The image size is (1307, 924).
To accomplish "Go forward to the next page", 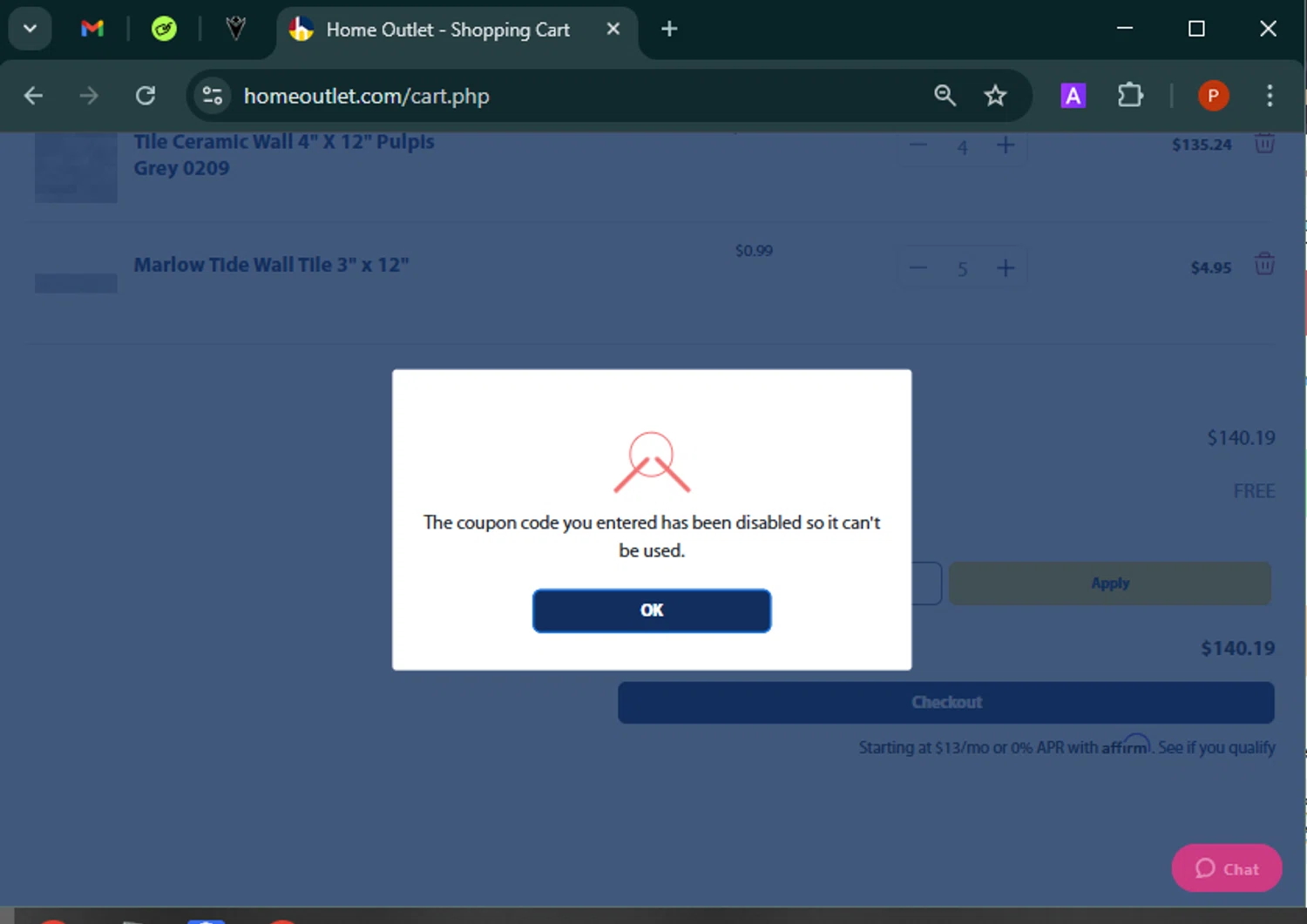I will point(89,95).
